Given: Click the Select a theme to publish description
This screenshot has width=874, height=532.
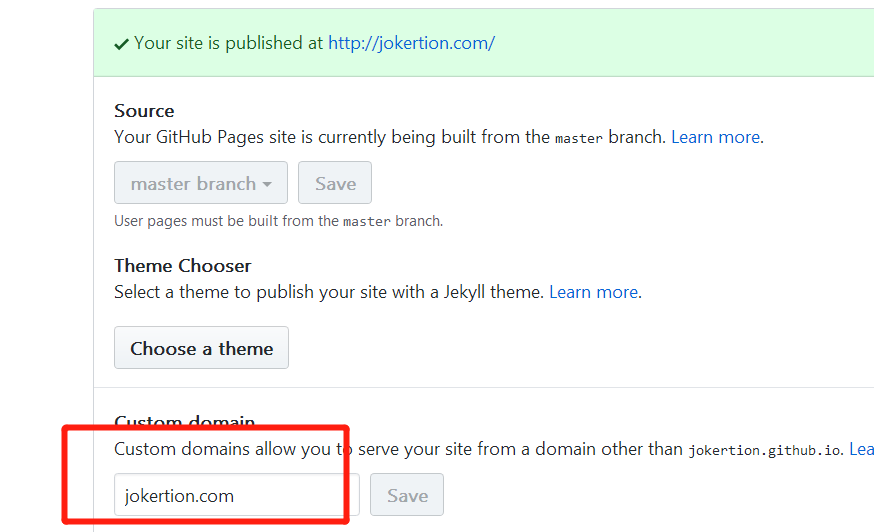Looking at the screenshot, I should pyautogui.click(x=329, y=292).
